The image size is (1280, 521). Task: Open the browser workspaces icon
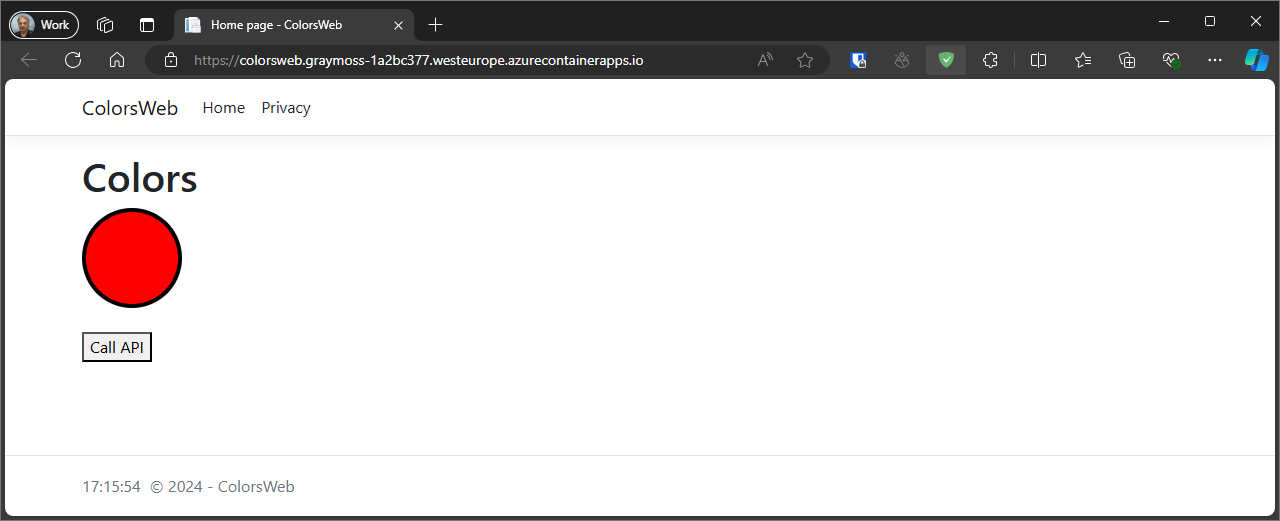[105, 24]
